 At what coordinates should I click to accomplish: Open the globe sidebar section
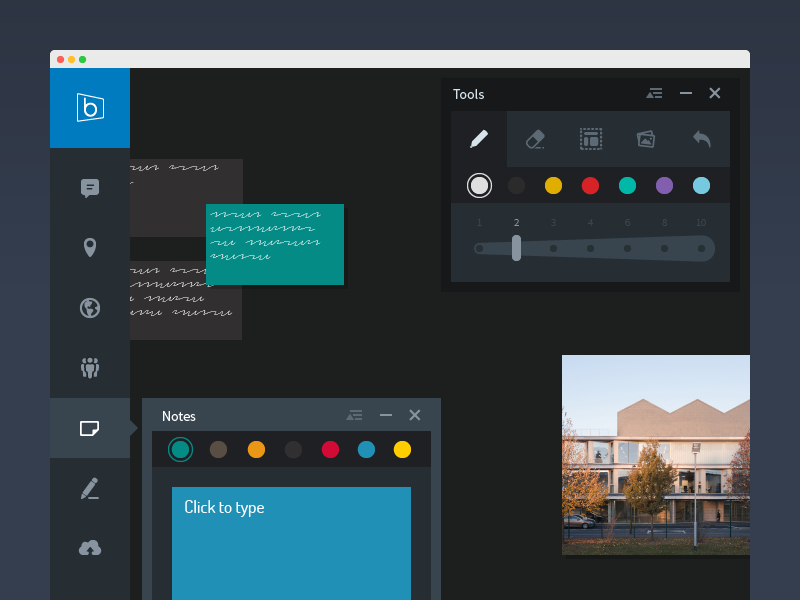tap(90, 307)
